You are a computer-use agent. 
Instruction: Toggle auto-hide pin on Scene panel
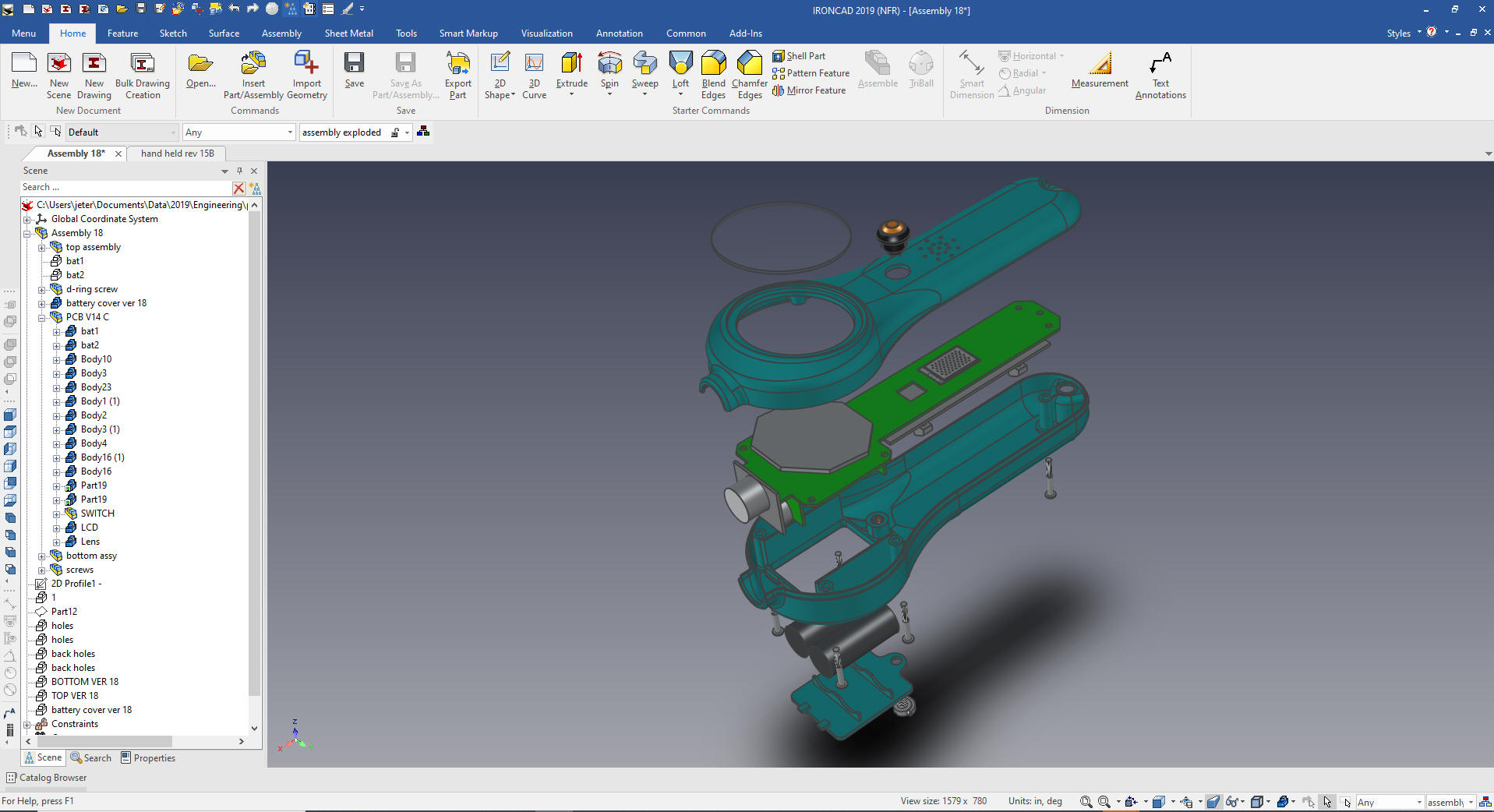(239, 171)
